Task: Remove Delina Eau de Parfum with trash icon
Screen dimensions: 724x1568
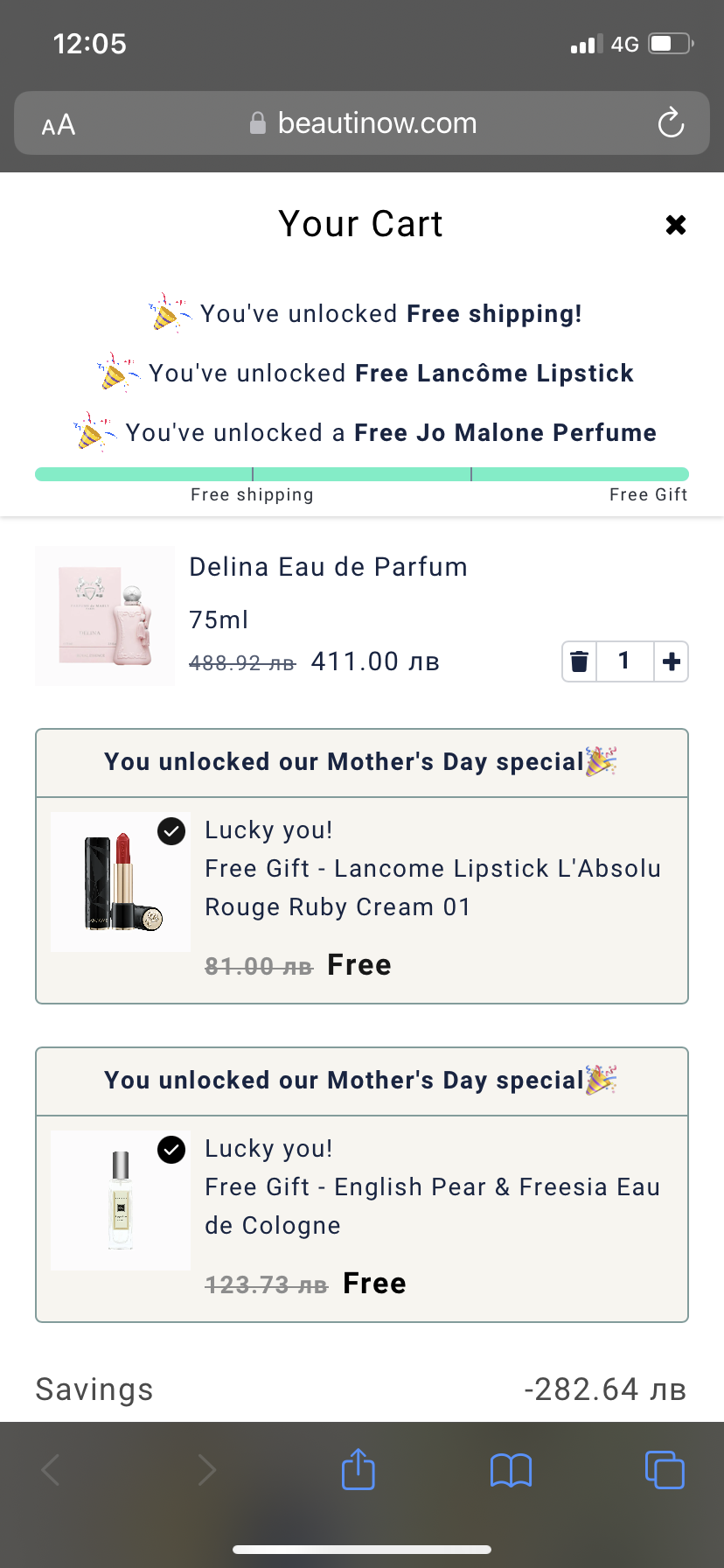Action: pos(579,661)
